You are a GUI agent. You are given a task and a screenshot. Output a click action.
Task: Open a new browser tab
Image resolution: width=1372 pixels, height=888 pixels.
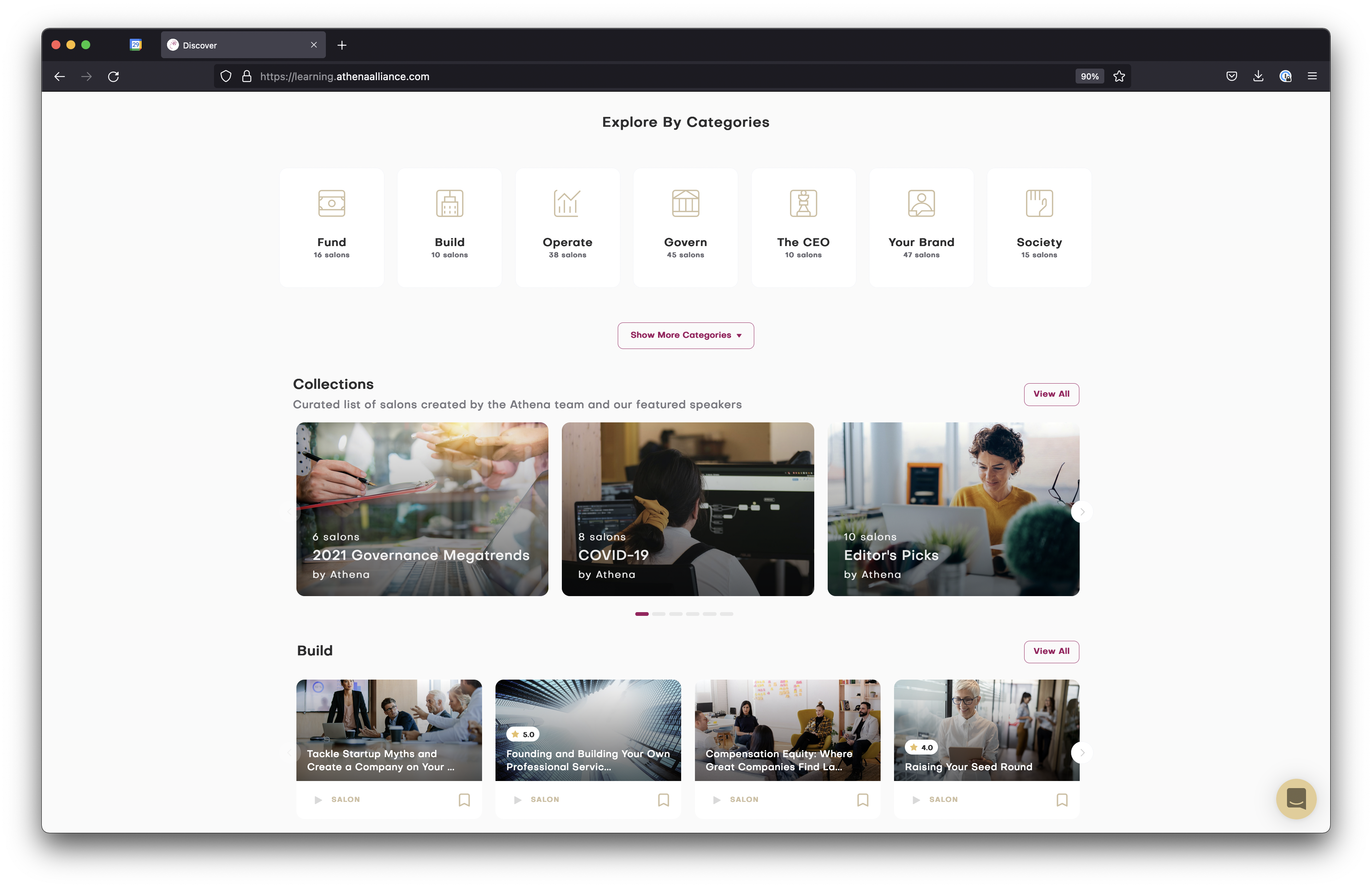coord(342,45)
